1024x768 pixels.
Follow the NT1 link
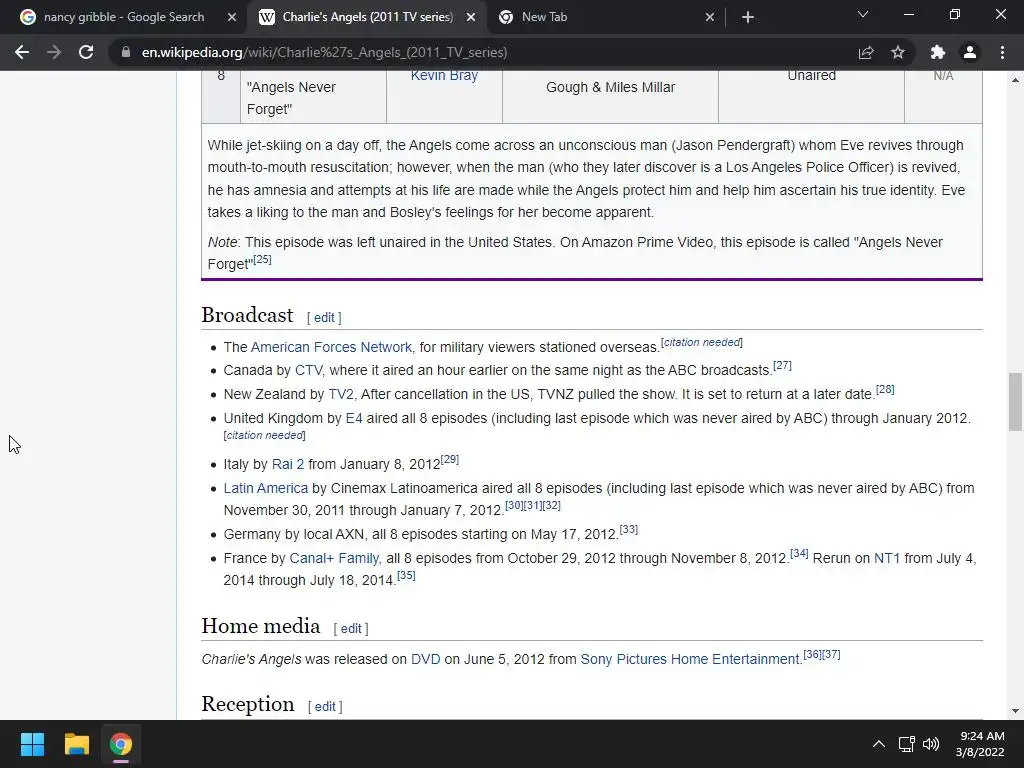pos(887,558)
